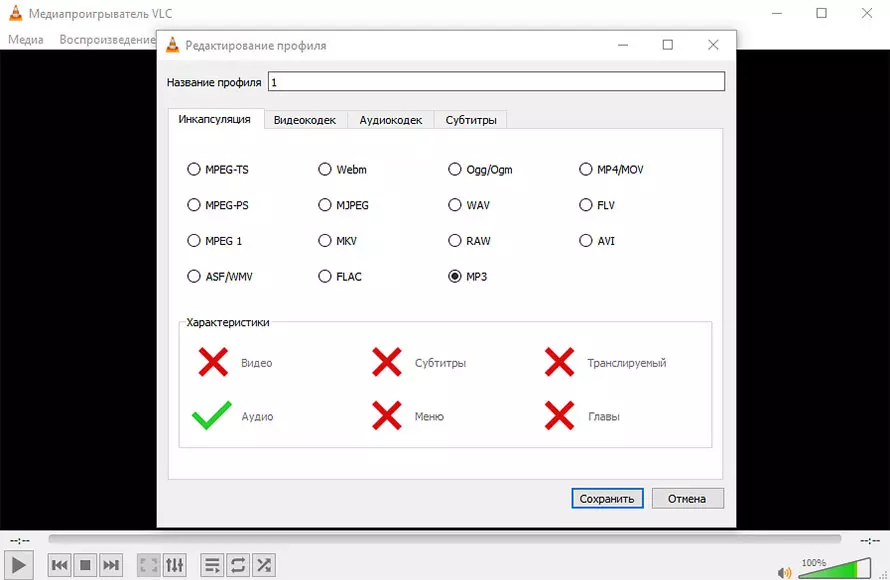Select the FLAC radio button
Image resolution: width=890 pixels, height=580 pixels.
[324, 276]
